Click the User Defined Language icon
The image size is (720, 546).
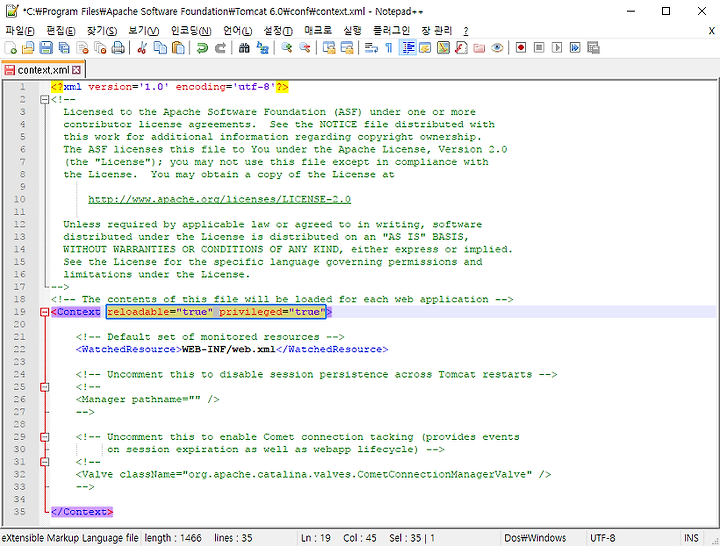click(x=425, y=48)
